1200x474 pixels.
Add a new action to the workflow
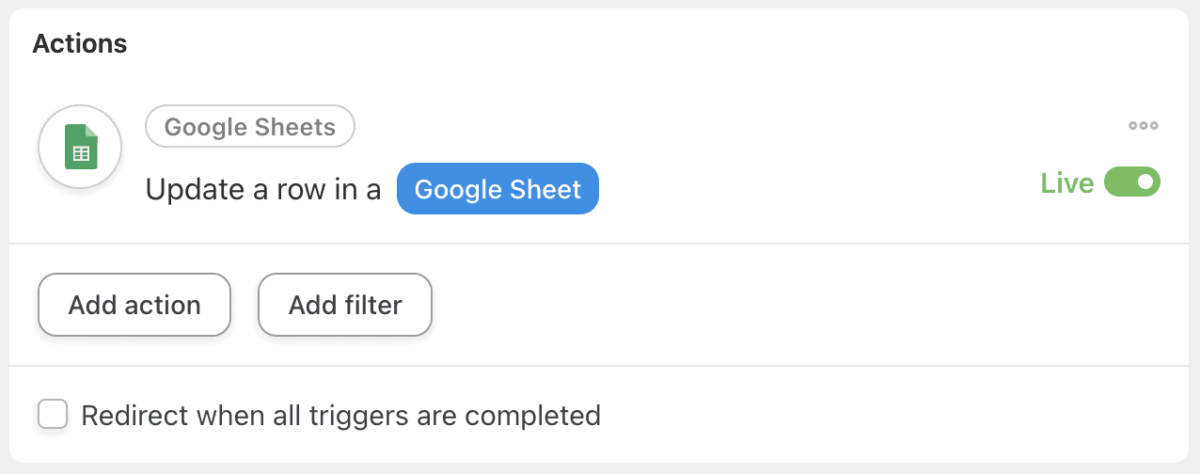[135, 305]
